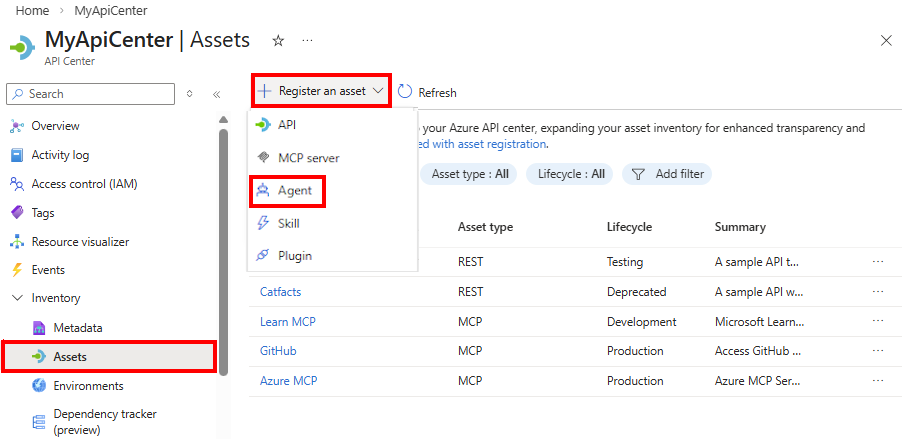Click the sidebar scrollbar up arrow

click(x=224, y=120)
